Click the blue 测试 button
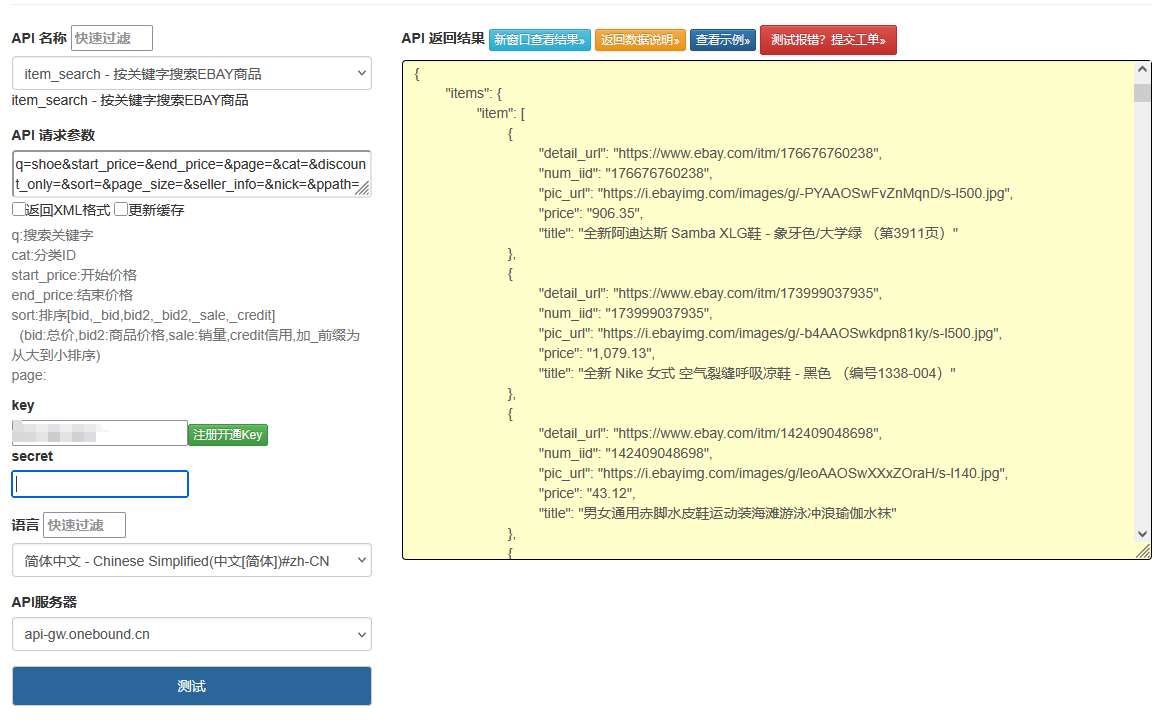This screenshot has width=1158, height=724. 191,686
